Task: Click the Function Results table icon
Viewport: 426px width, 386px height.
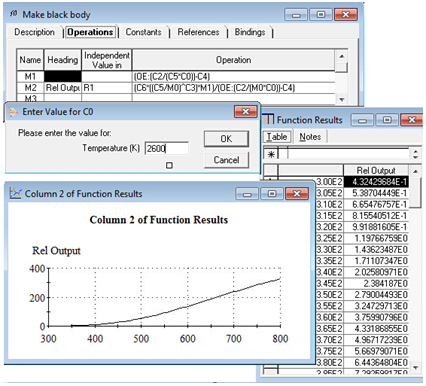Action: (269, 119)
